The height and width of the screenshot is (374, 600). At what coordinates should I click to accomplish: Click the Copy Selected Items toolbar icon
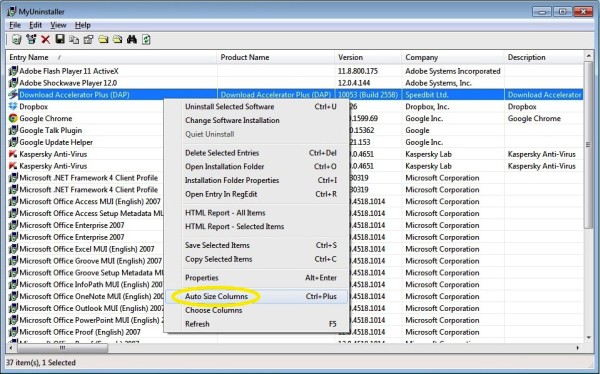(74, 39)
